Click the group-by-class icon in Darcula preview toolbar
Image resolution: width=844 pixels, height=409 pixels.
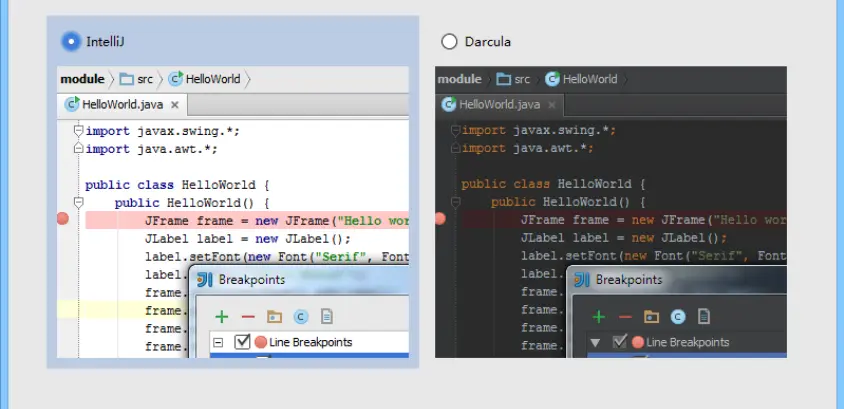pos(678,316)
